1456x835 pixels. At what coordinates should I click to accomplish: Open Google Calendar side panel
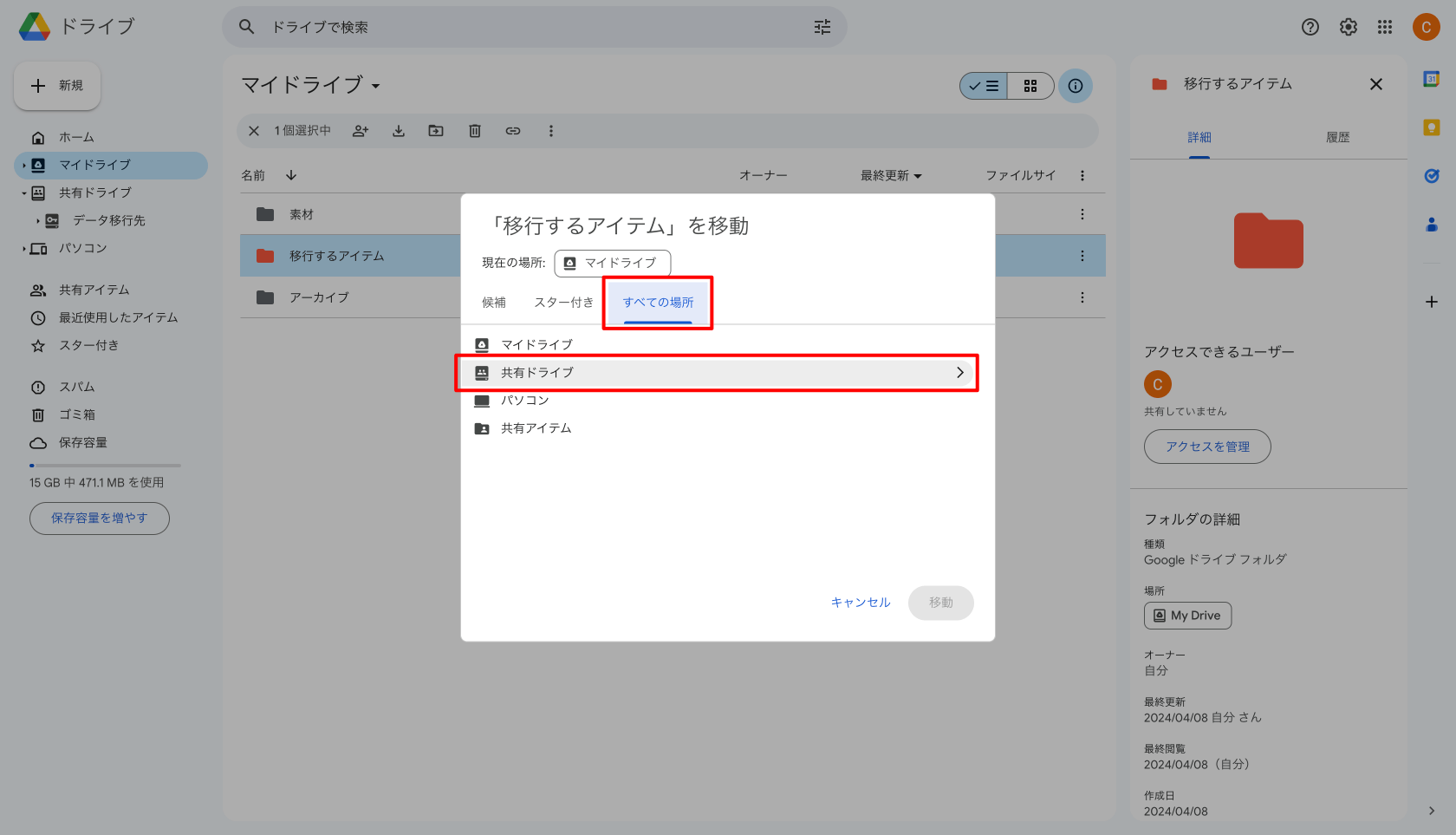point(1432,79)
